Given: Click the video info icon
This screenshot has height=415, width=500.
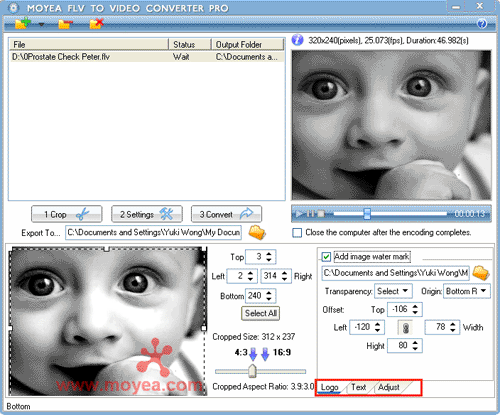Looking at the screenshot, I should pos(297,40).
